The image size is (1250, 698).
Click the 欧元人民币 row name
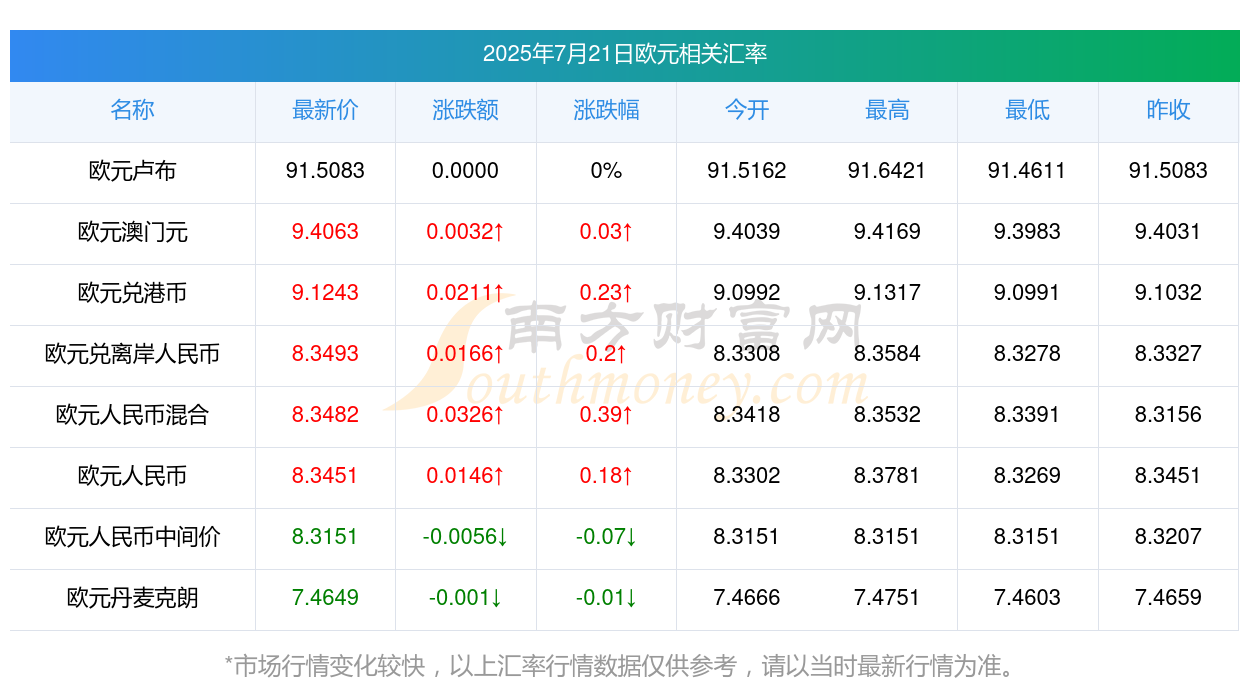click(x=132, y=476)
